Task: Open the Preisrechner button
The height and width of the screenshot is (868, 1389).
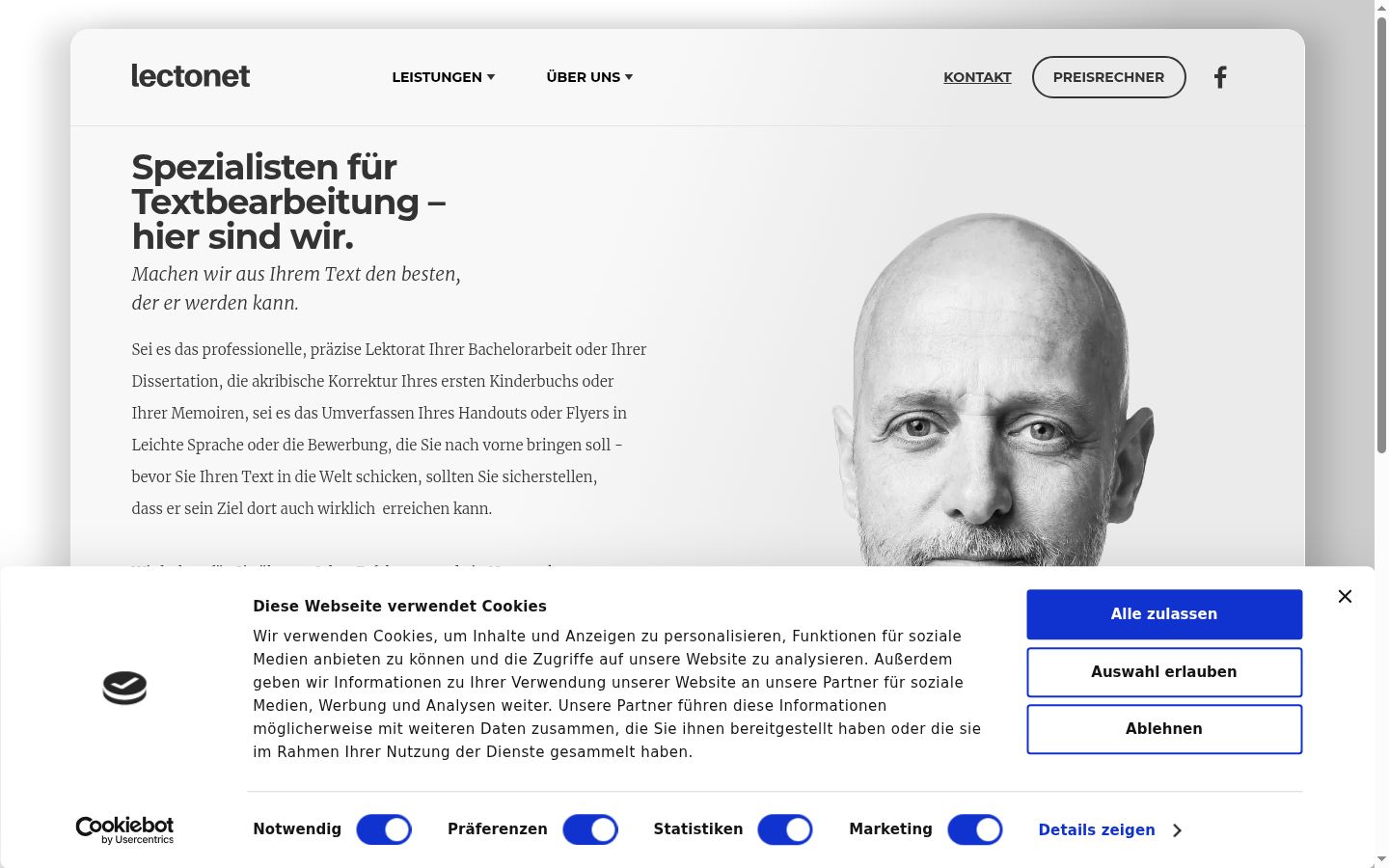Action: tap(1108, 77)
